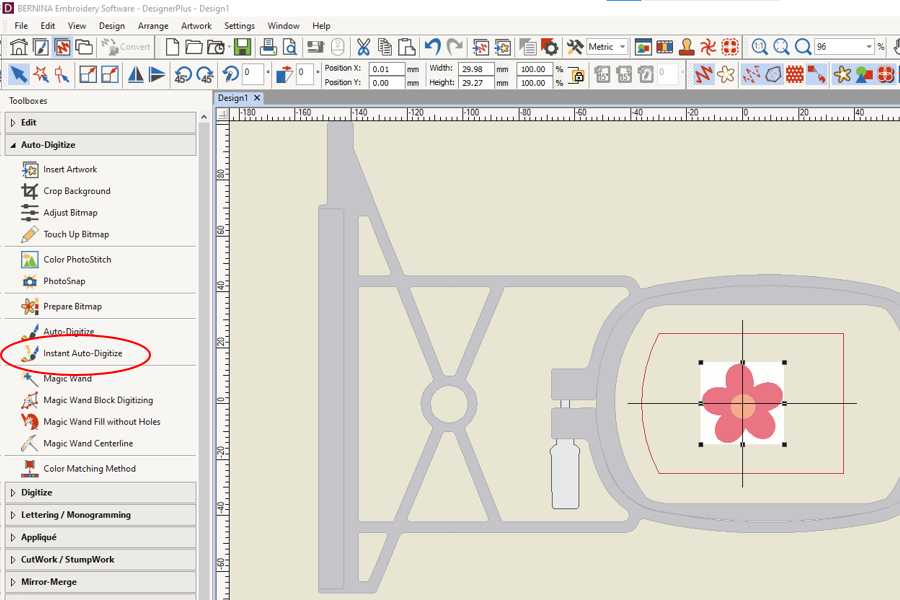Switch to the Design1 tab
Viewport: 900px width, 600px height.
point(234,98)
